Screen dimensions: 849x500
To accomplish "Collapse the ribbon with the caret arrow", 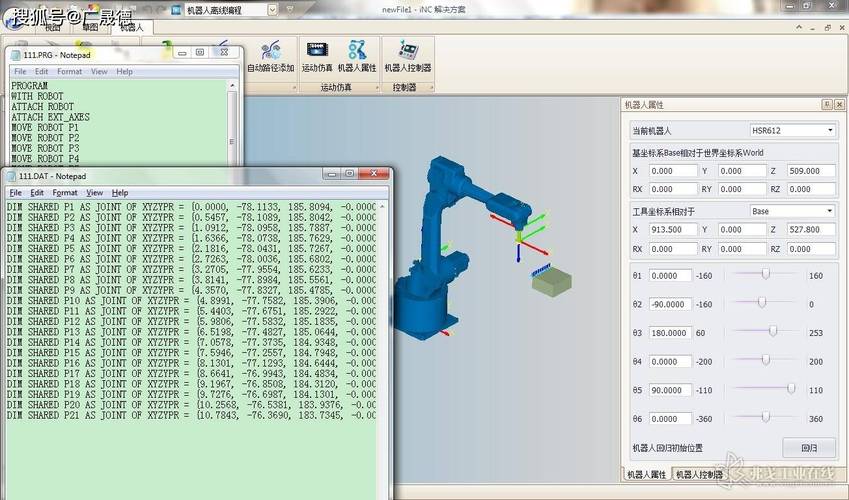I will click(799, 27).
